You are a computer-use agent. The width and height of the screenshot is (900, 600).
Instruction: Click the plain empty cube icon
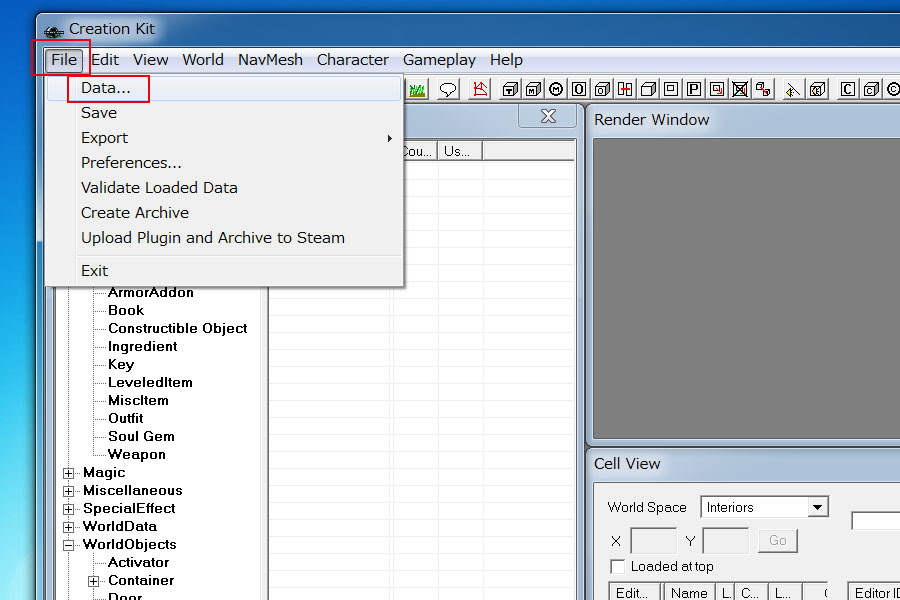648,90
